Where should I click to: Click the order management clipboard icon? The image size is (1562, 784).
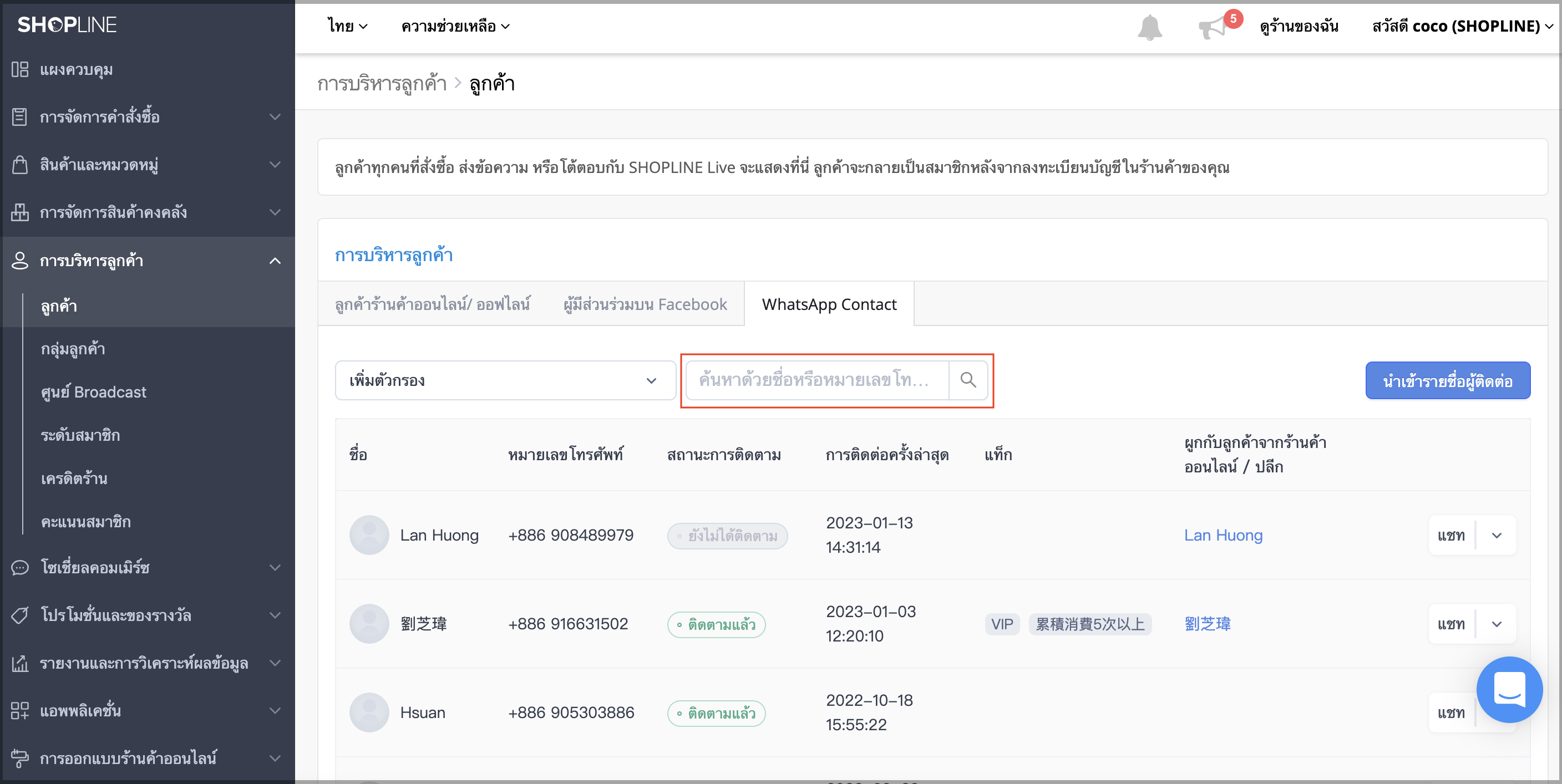[x=20, y=117]
